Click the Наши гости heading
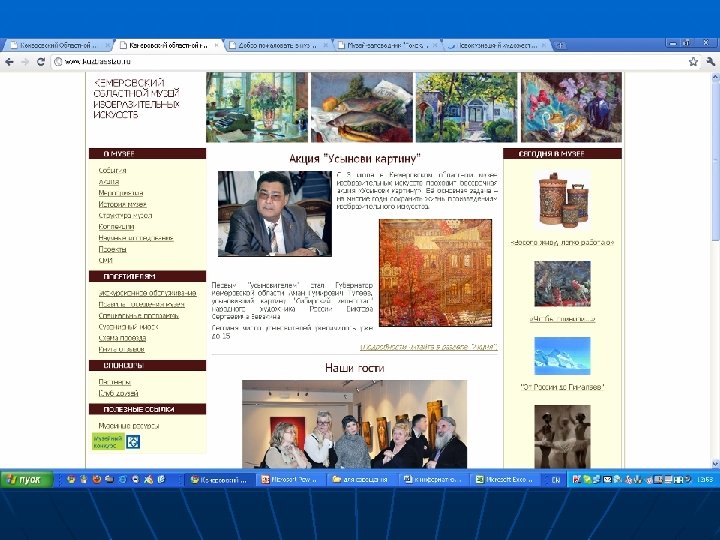The image size is (720, 540). (x=354, y=368)
